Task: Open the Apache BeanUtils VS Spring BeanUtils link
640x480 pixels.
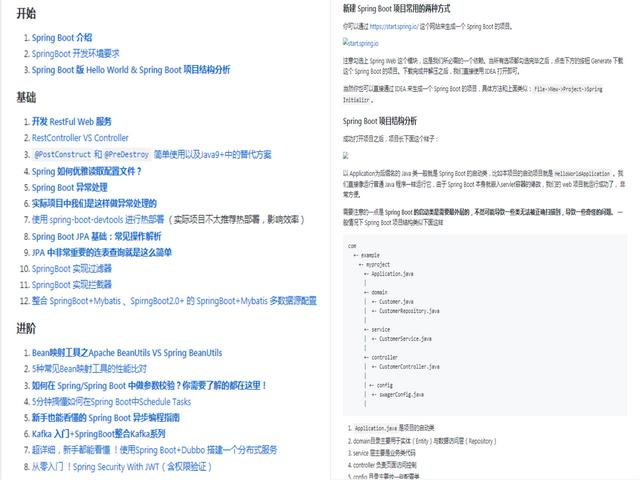Action: (127, 353)
